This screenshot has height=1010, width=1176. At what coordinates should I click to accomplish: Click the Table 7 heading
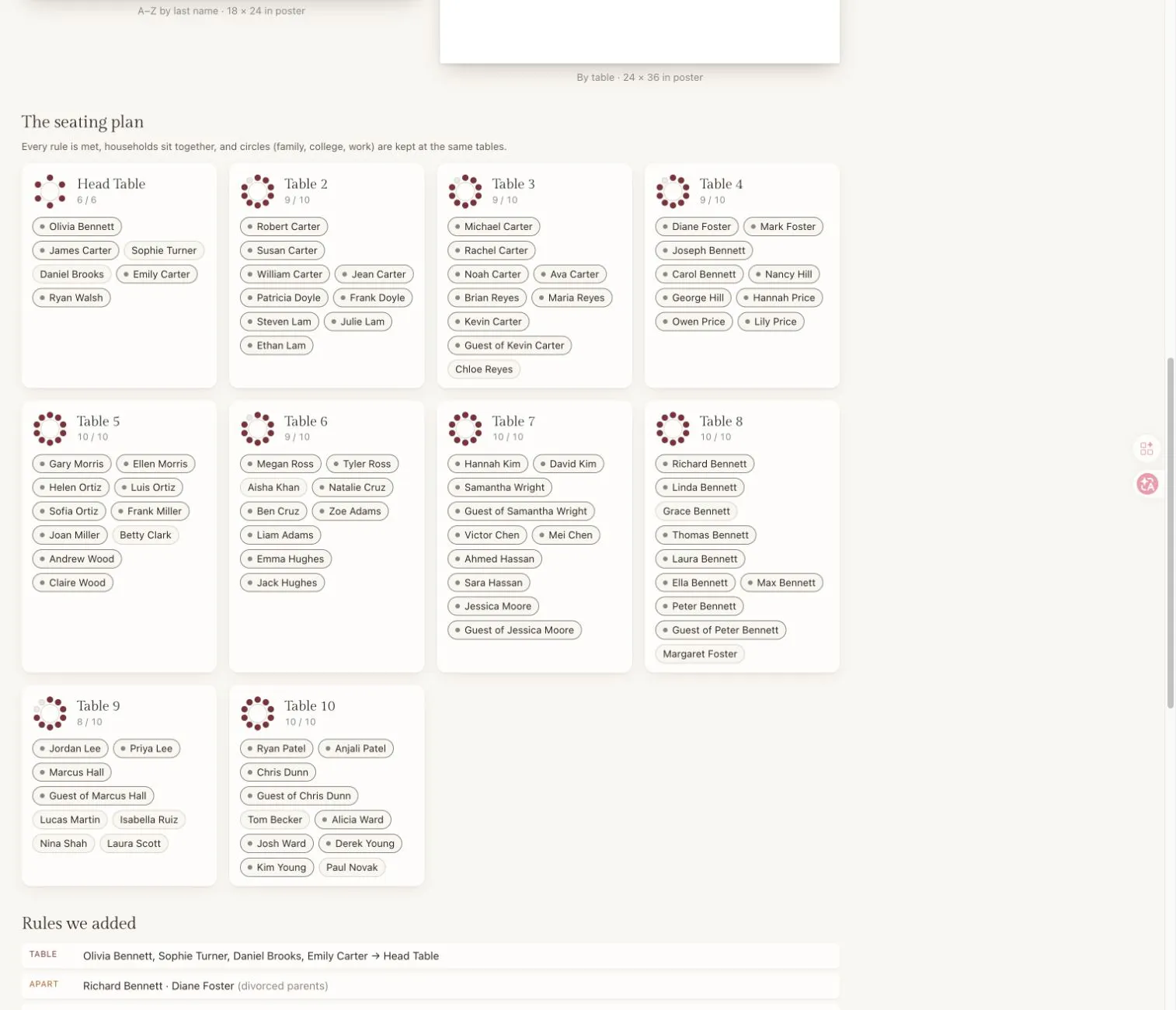pos(513,421)
